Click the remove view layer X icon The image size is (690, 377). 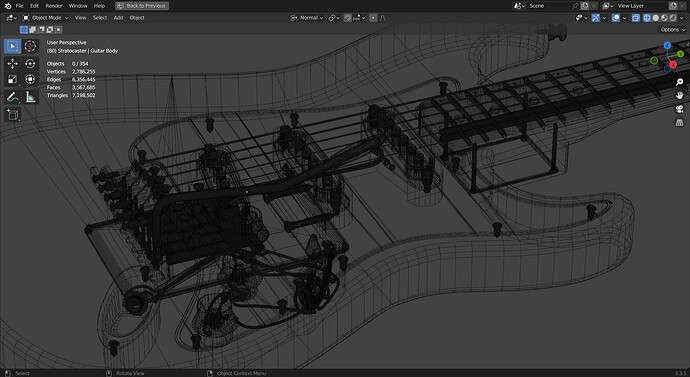click(x=682, y=6)
